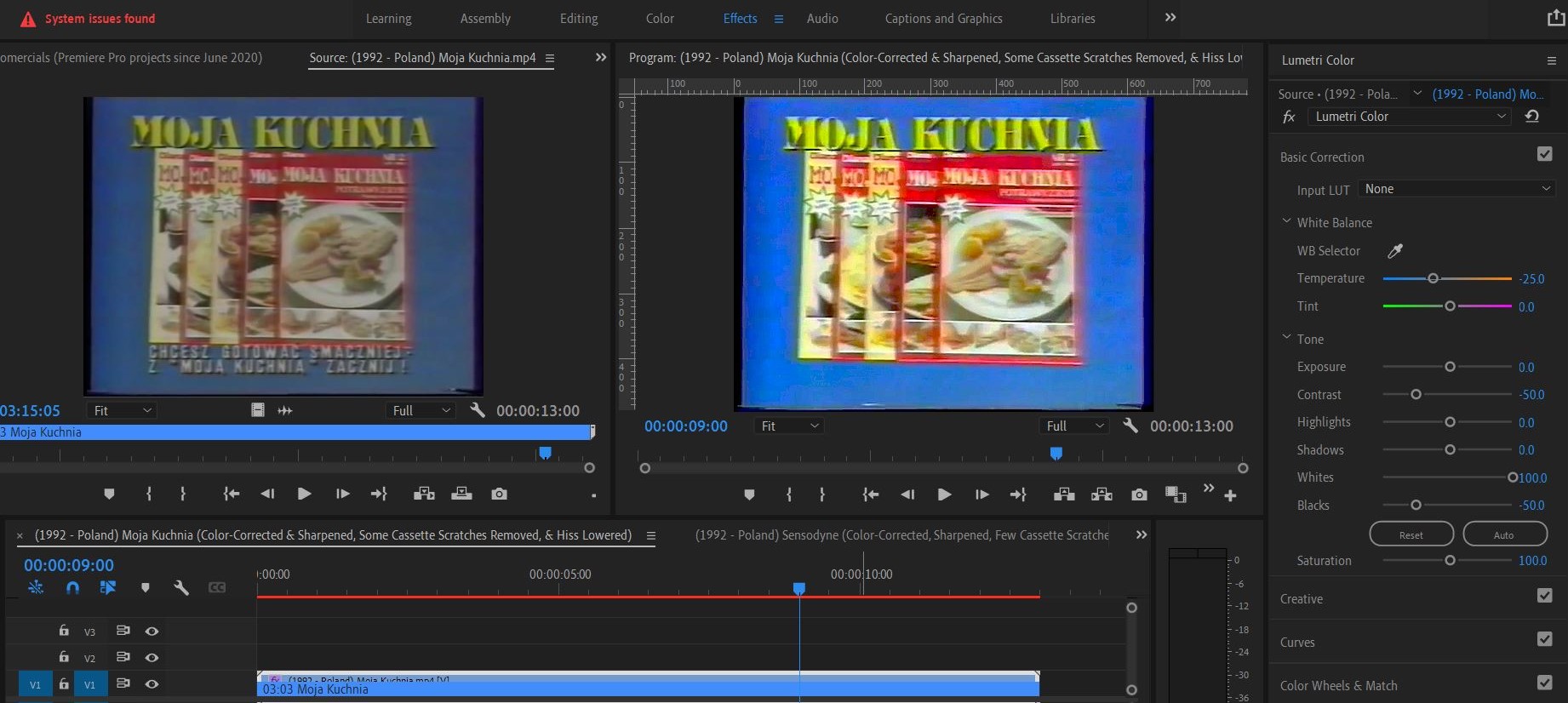Switch to the Color workspace

click(660, 19)
